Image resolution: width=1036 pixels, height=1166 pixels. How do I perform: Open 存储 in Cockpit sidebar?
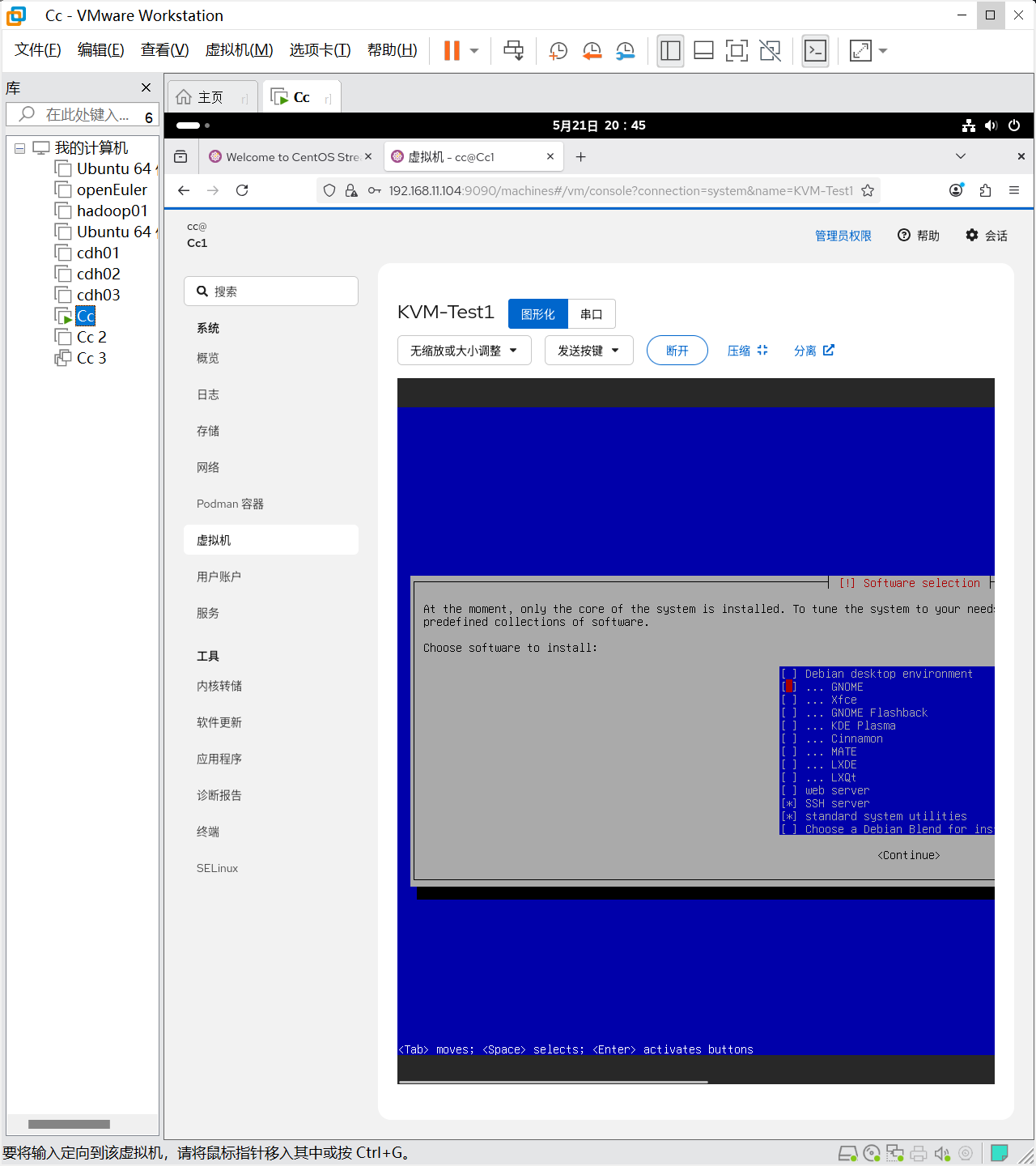(208, 431)
